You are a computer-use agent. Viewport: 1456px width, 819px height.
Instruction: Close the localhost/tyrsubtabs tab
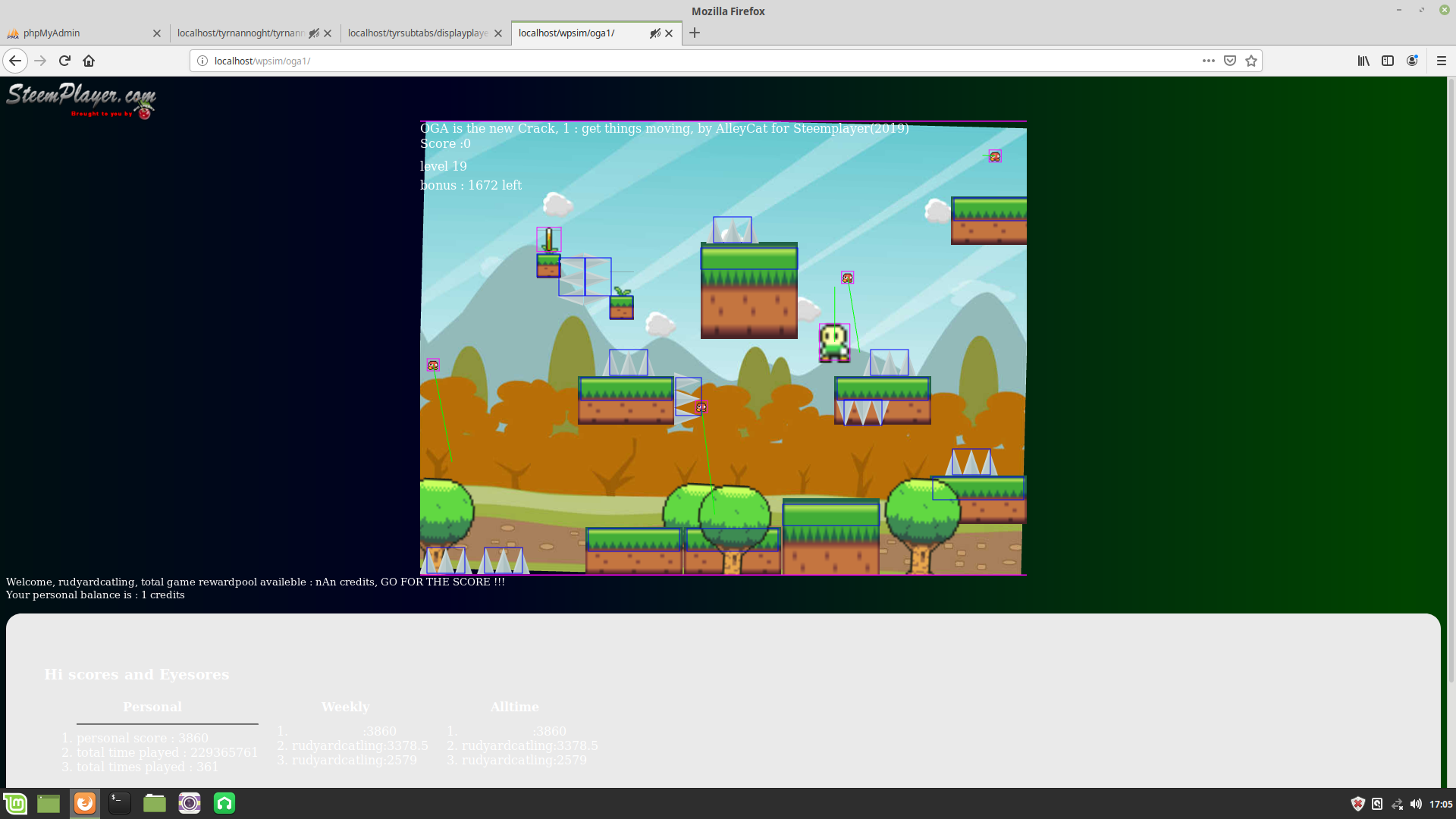click(498, 33)
